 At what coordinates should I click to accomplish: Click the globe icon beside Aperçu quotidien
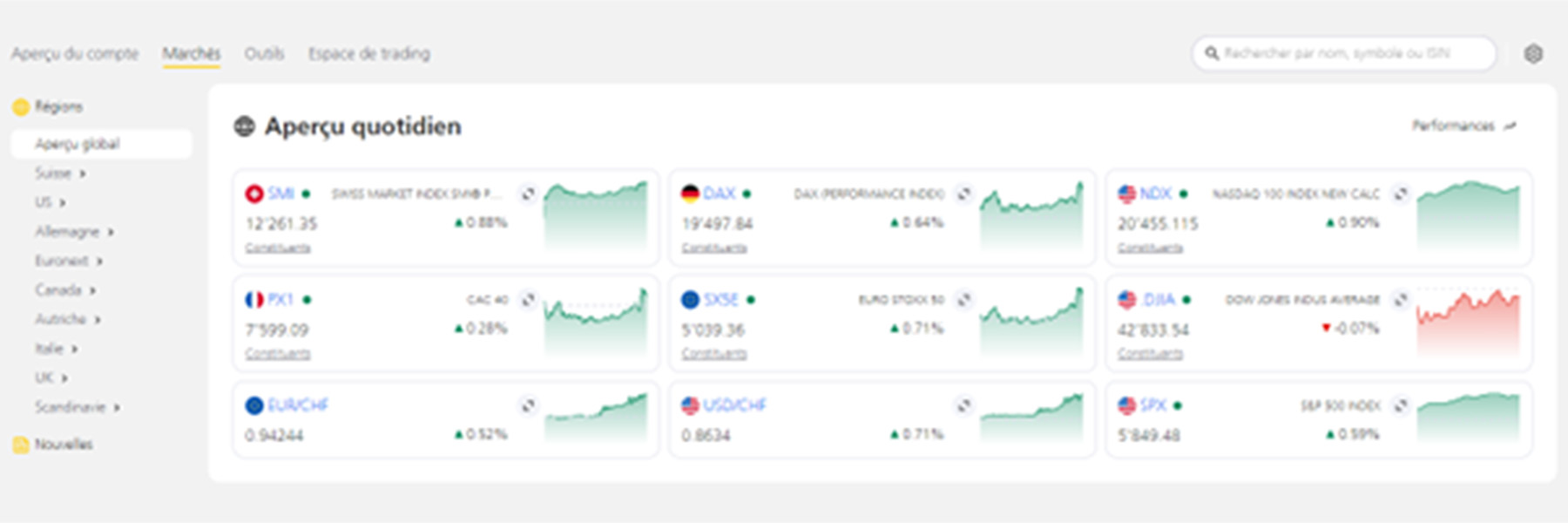(244, 127)
